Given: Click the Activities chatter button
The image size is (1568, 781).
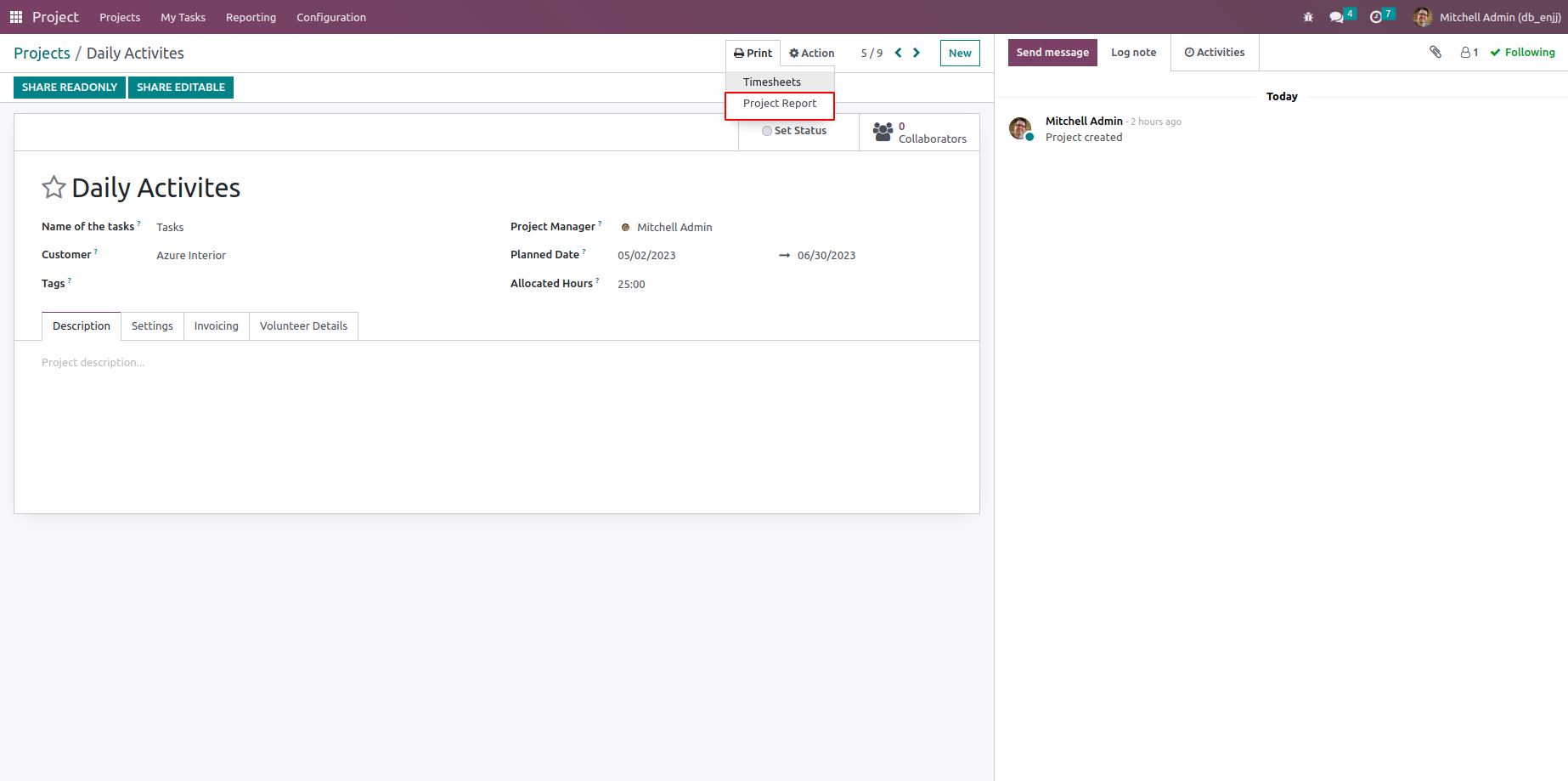Looking at the screenshot, I should point(1215,53).
